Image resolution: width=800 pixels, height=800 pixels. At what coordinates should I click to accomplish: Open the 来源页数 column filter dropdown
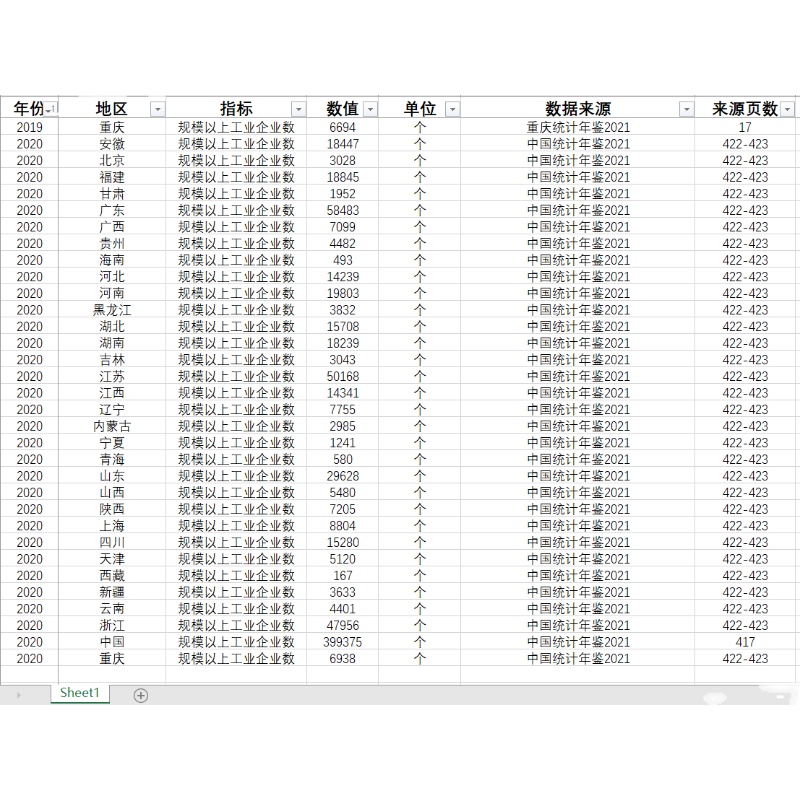pyautogui.click(x=788, y=109)
